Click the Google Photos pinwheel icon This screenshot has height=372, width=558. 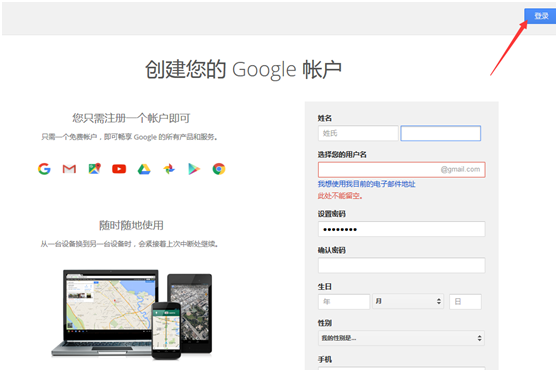click(x=169, y=169)
